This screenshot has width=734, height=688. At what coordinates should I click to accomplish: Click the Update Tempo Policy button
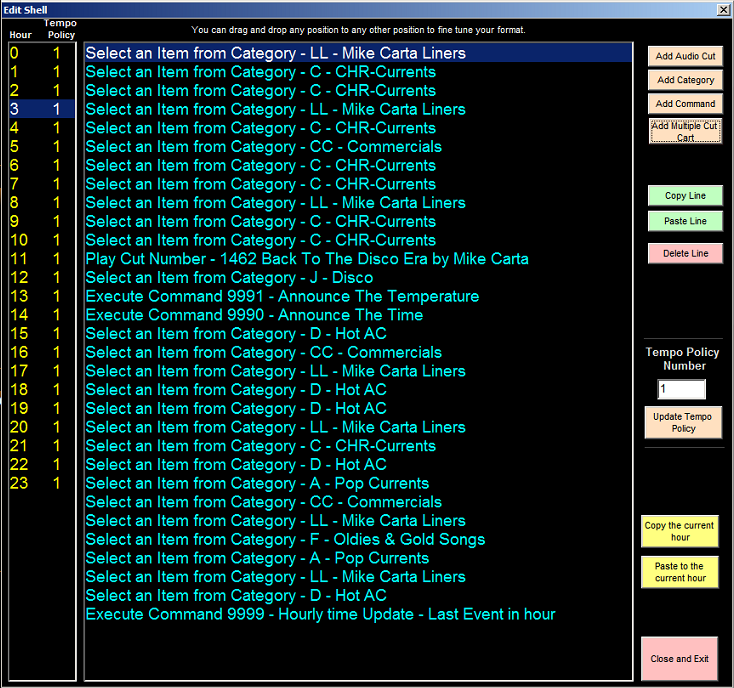point(683,423)
